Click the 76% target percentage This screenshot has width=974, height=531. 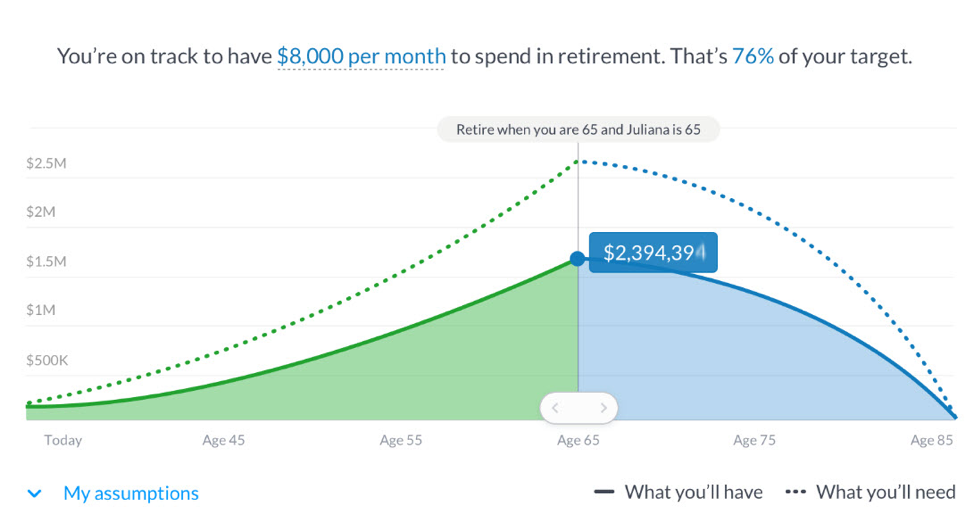coord(753,56)
